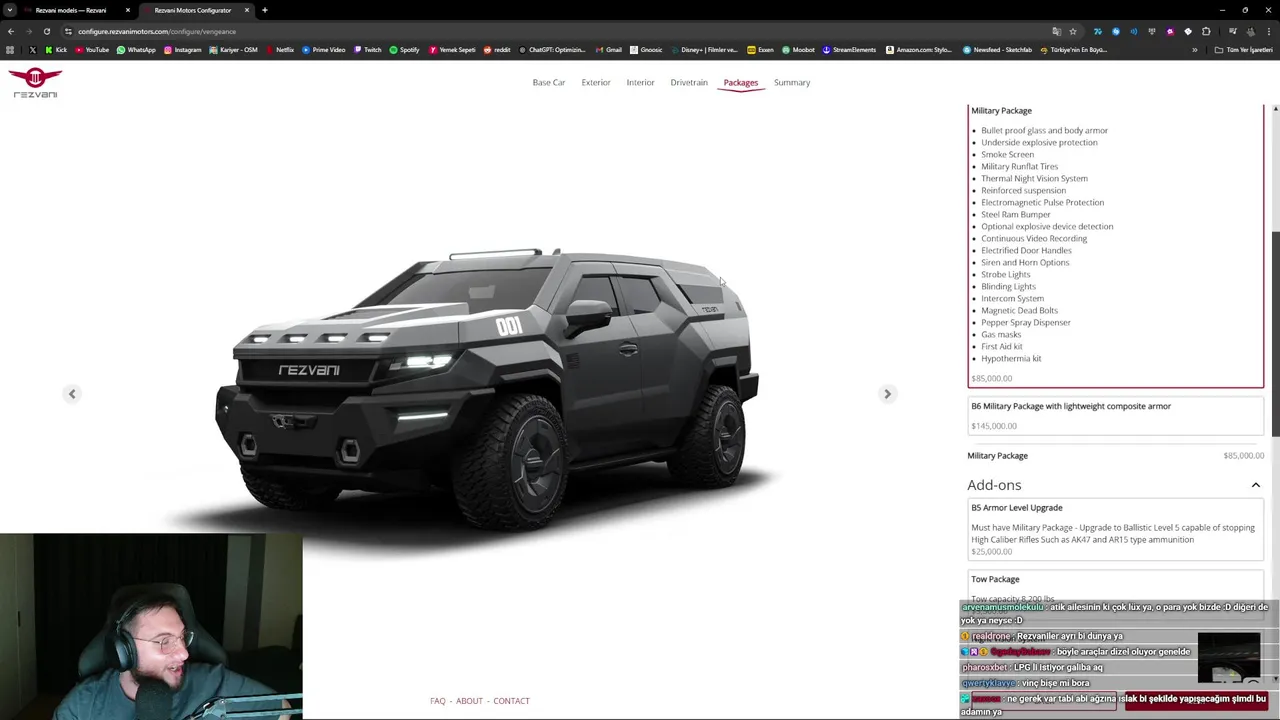This screenshot has width=1280, height=720.
Task: Open Chrome three-dot menu
Action: pos(1268,31)
